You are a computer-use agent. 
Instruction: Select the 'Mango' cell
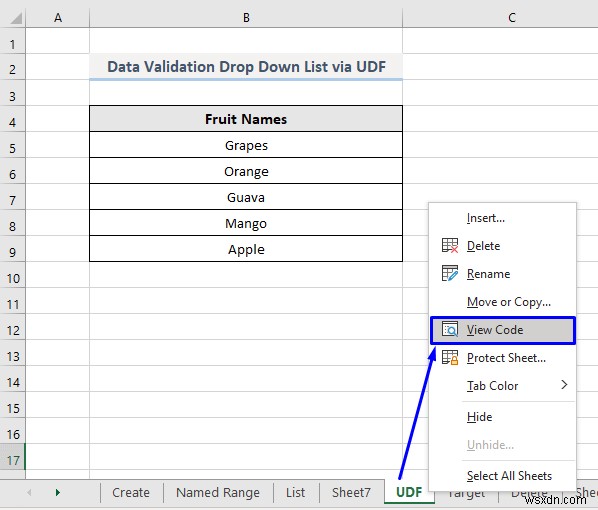(246, 223)
